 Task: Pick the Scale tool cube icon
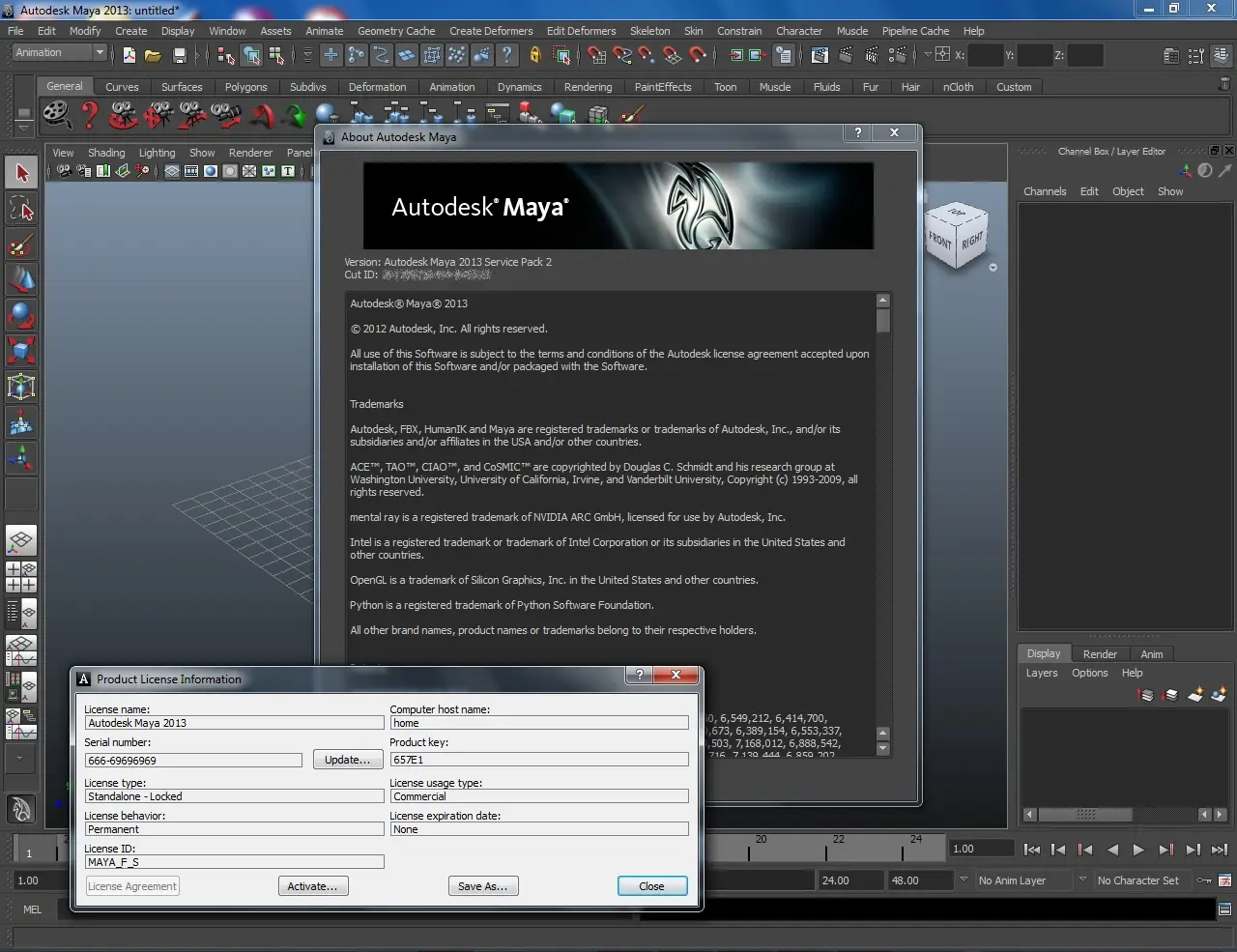21,349
